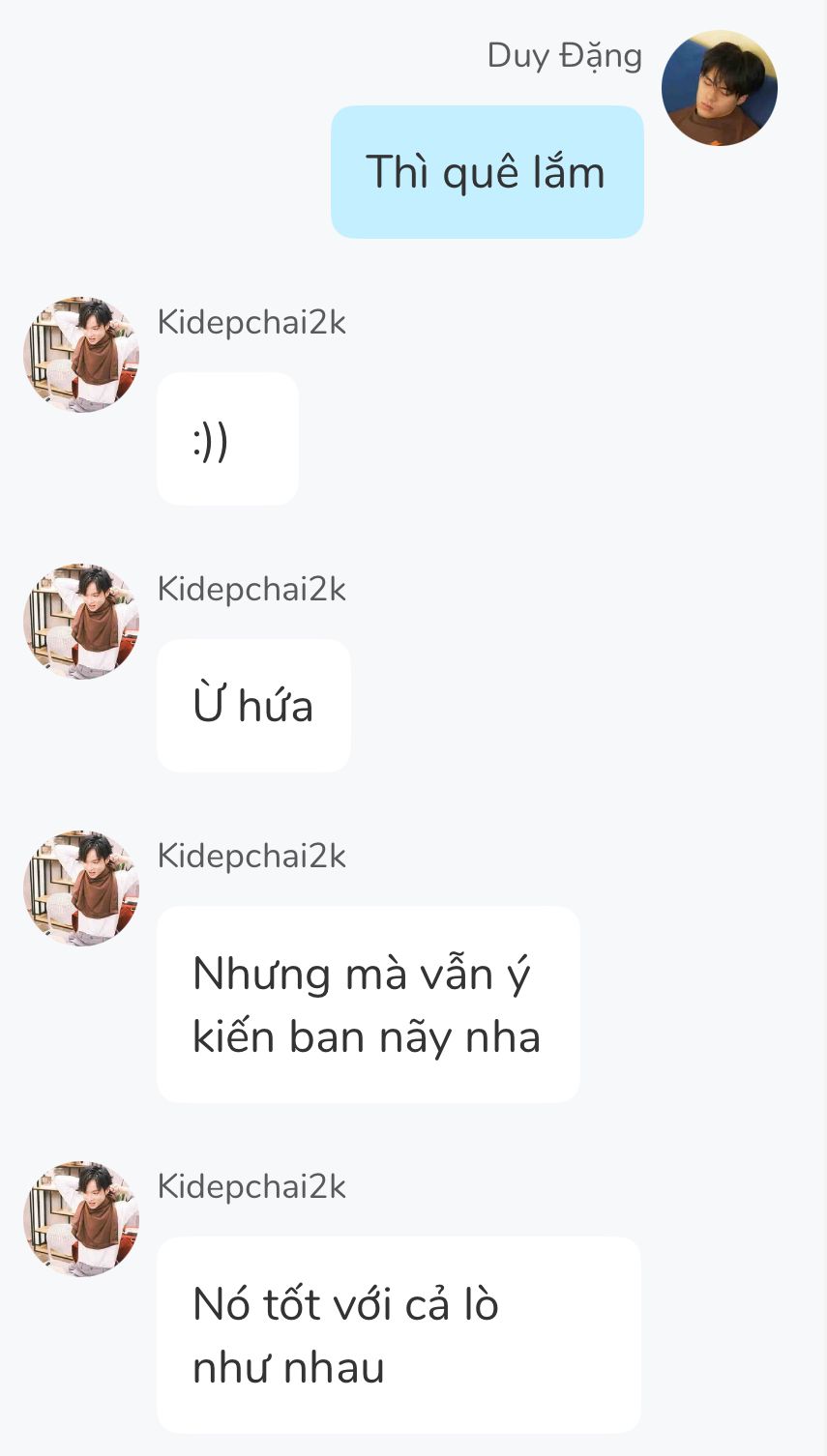Screen dimensions: 827x1456
Task: Select the ":))" message bubble
Action: click(227, 439)
